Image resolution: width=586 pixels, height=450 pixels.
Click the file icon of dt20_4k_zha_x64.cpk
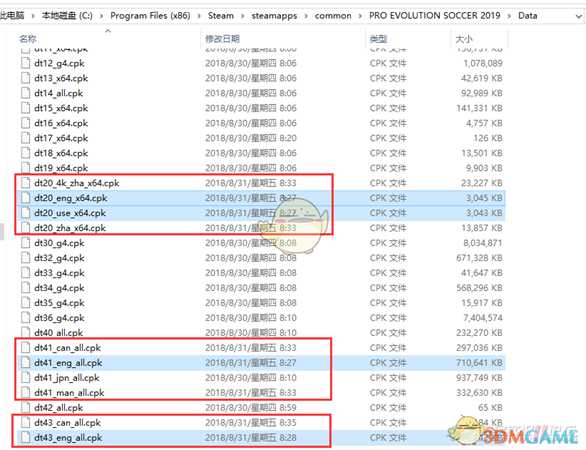click(x=25, y=183)
